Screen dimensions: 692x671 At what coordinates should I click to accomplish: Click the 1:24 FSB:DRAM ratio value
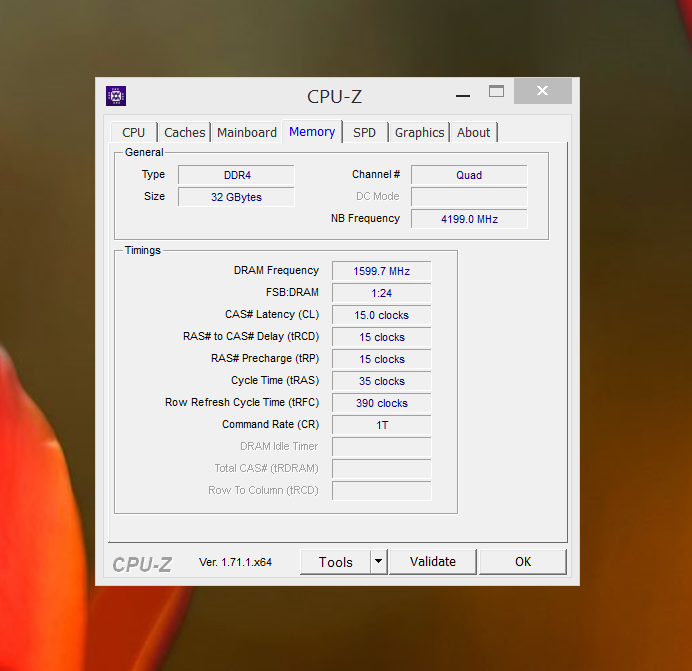(382, 293)
